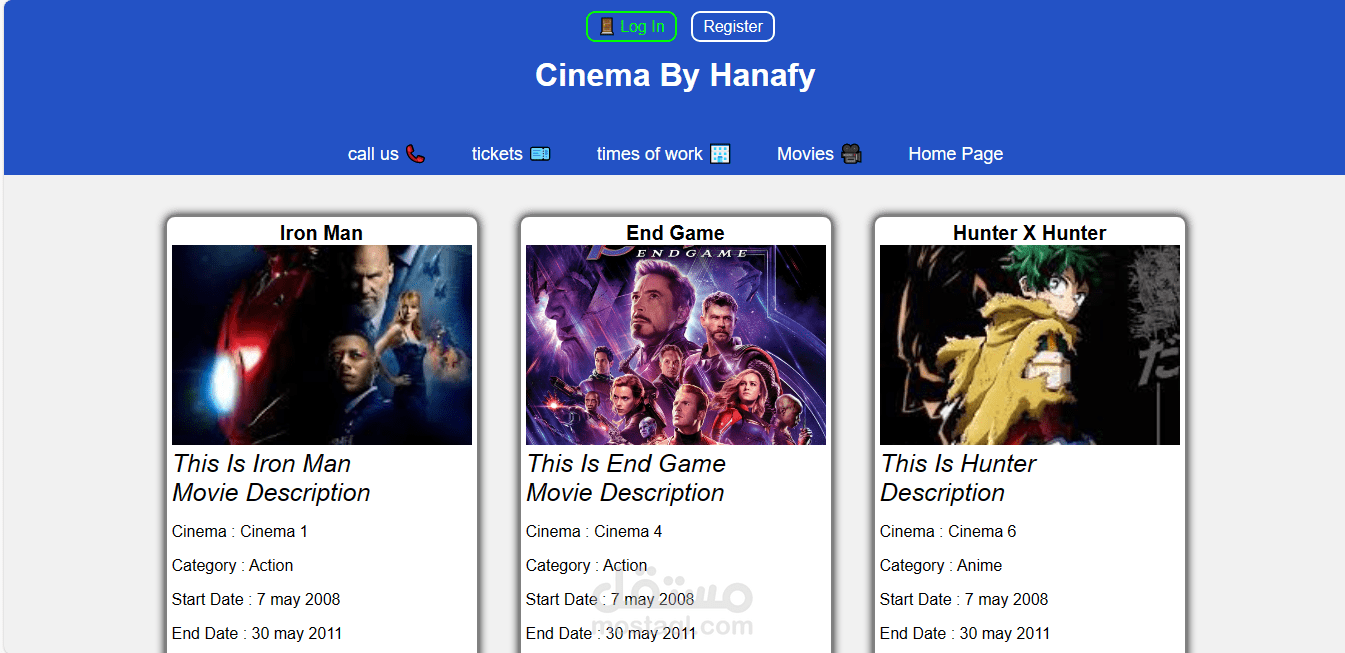Click 'This Is Hunter Description' text

[958, 478]
